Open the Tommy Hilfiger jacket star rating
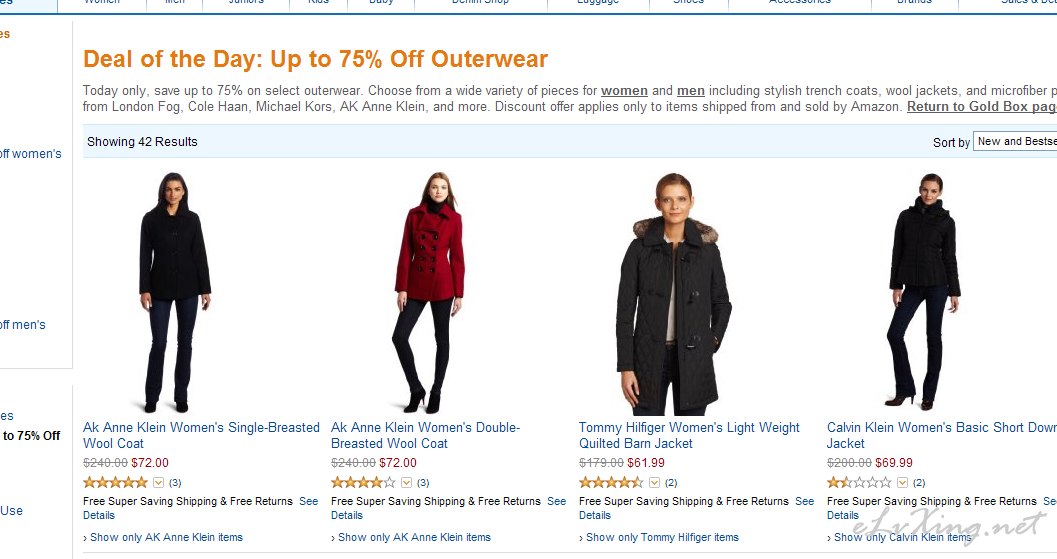The height and width of the screenshot is (559, 1057). tap(611, 482)
